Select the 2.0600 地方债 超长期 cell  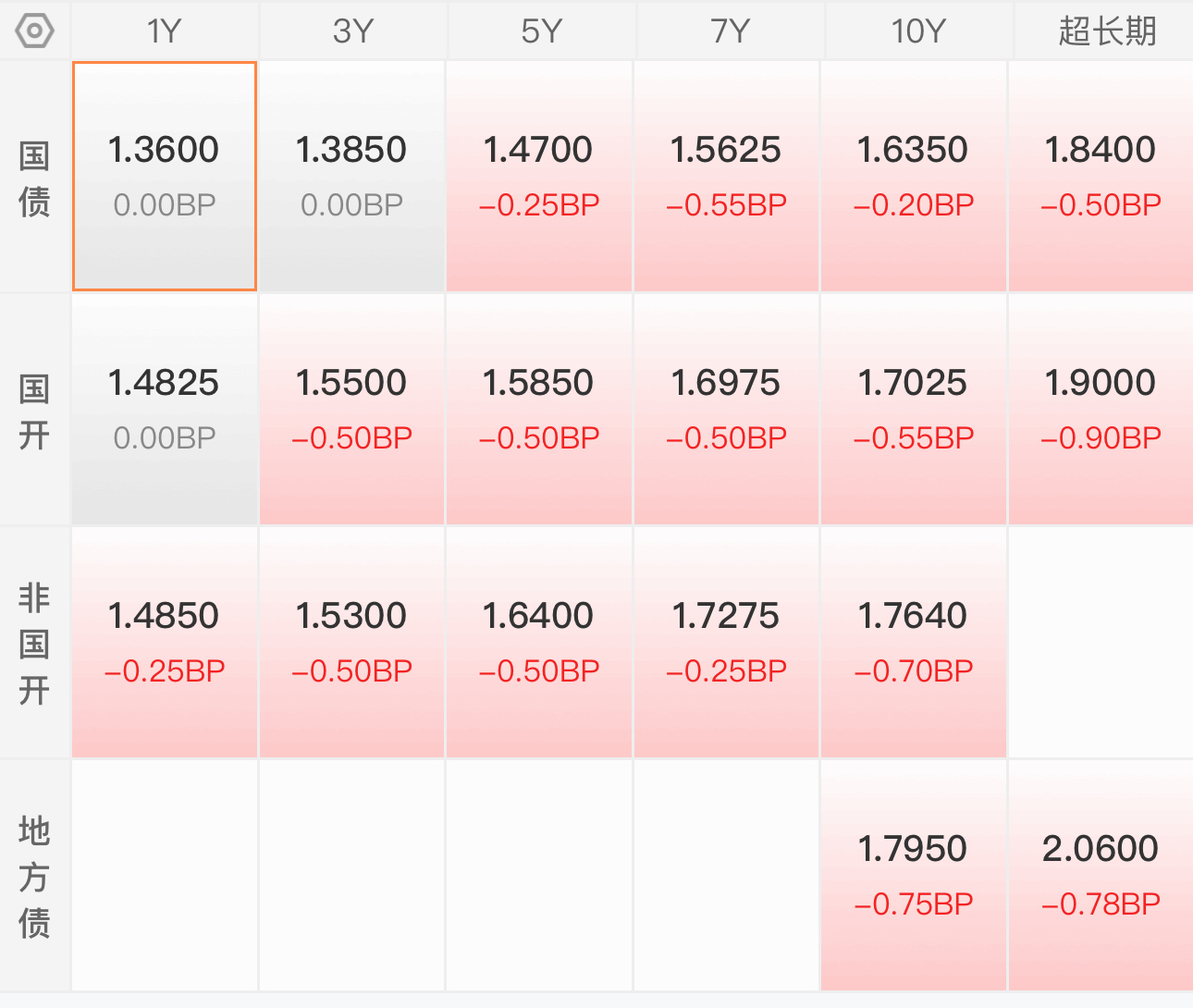tap(1101, 876)
